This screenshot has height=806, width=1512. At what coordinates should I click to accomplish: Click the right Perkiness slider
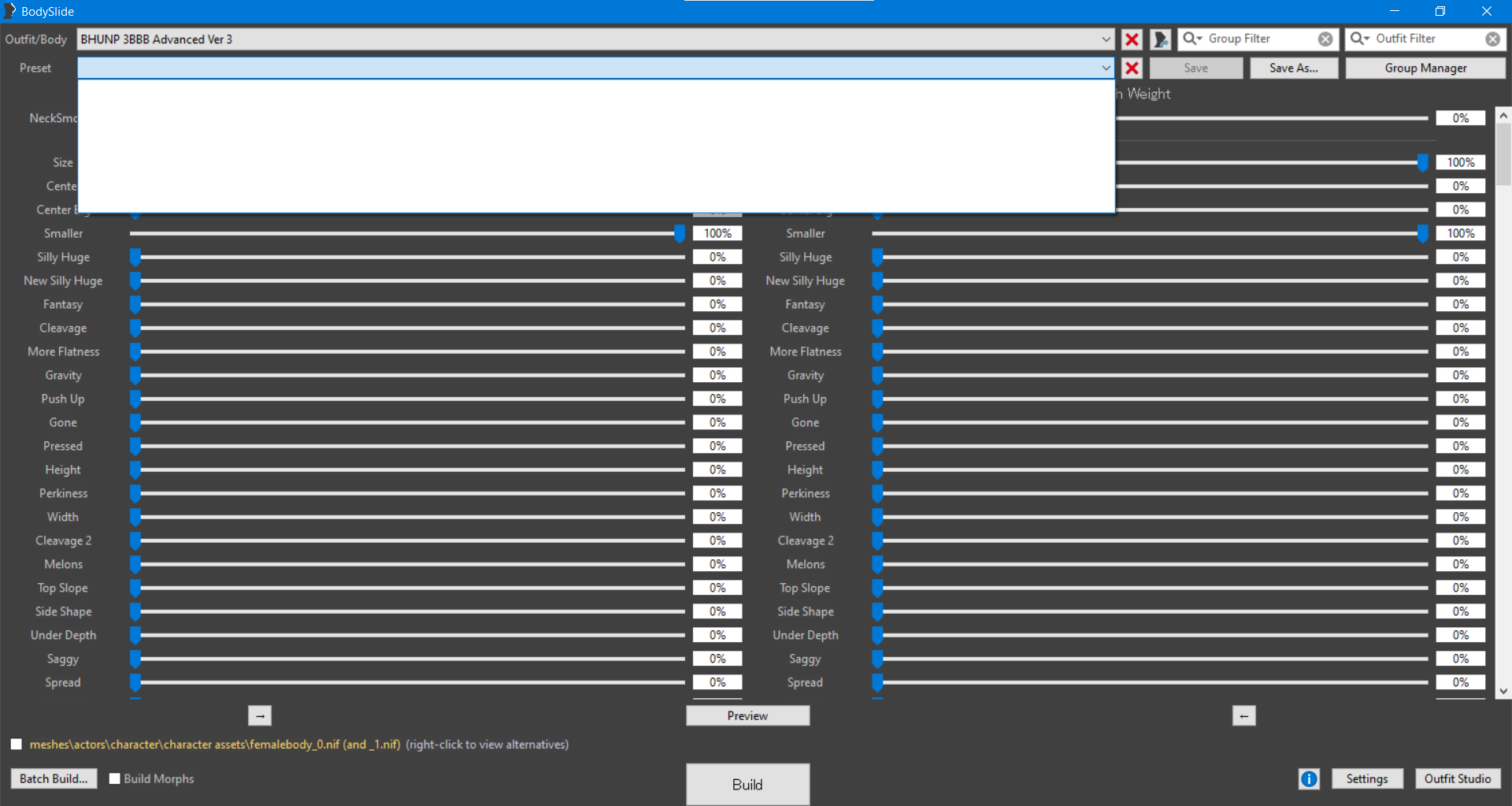pos(1150,493)
